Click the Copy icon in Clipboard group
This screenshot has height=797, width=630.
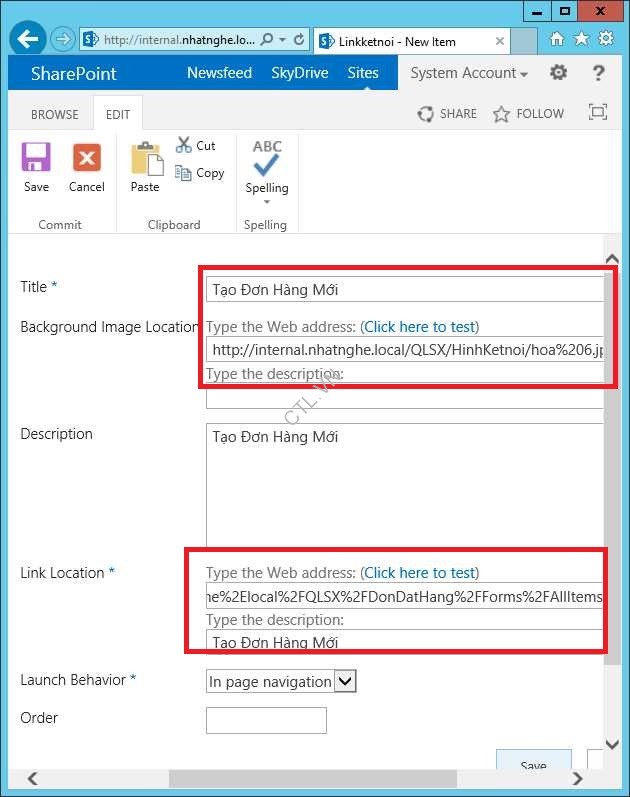[x=184, y=173]
